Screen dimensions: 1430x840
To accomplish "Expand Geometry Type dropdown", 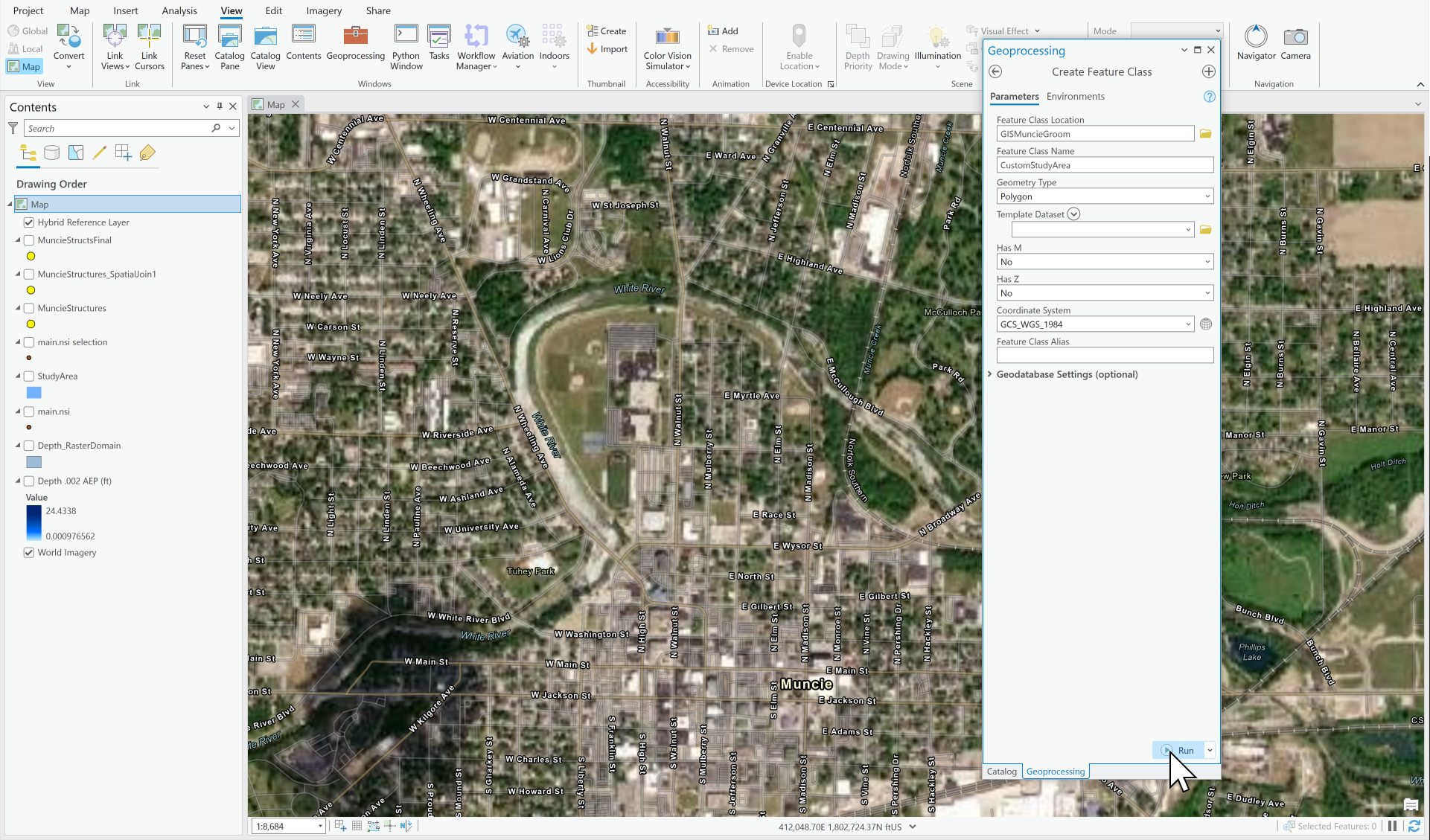I will (x=1206, y=196).
